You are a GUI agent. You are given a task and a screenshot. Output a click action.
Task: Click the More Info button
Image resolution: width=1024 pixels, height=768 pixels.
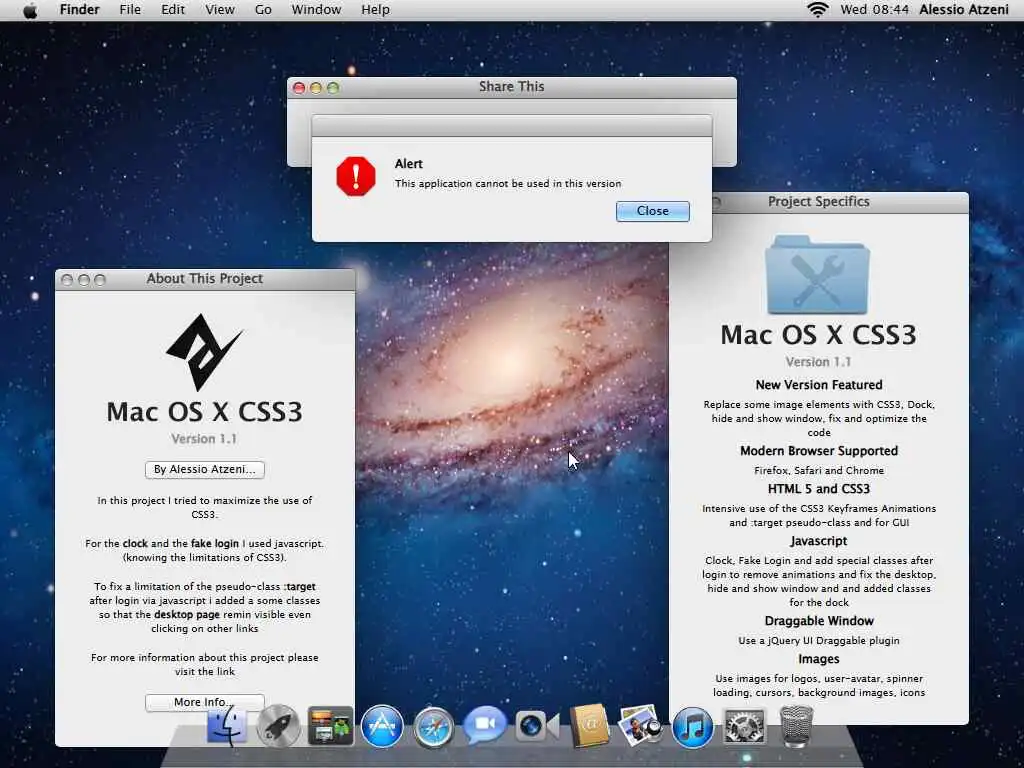pos(204,702)
